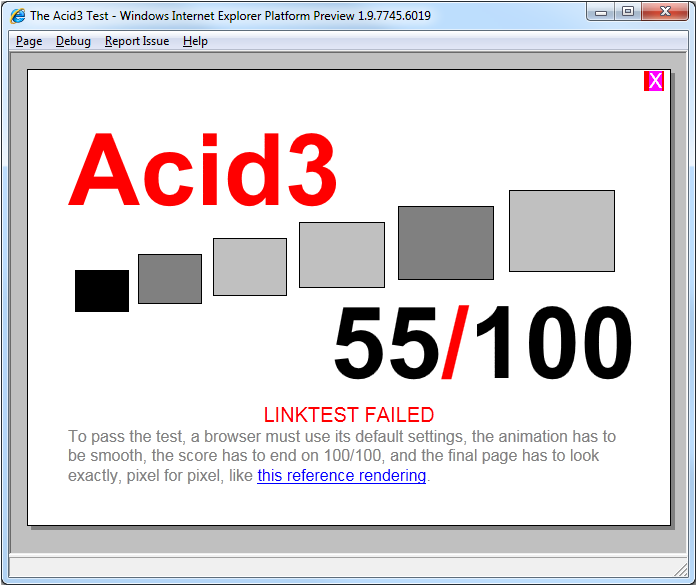
Task: Click the window resize grip in the status bar
Action: (x=681, y=570)
